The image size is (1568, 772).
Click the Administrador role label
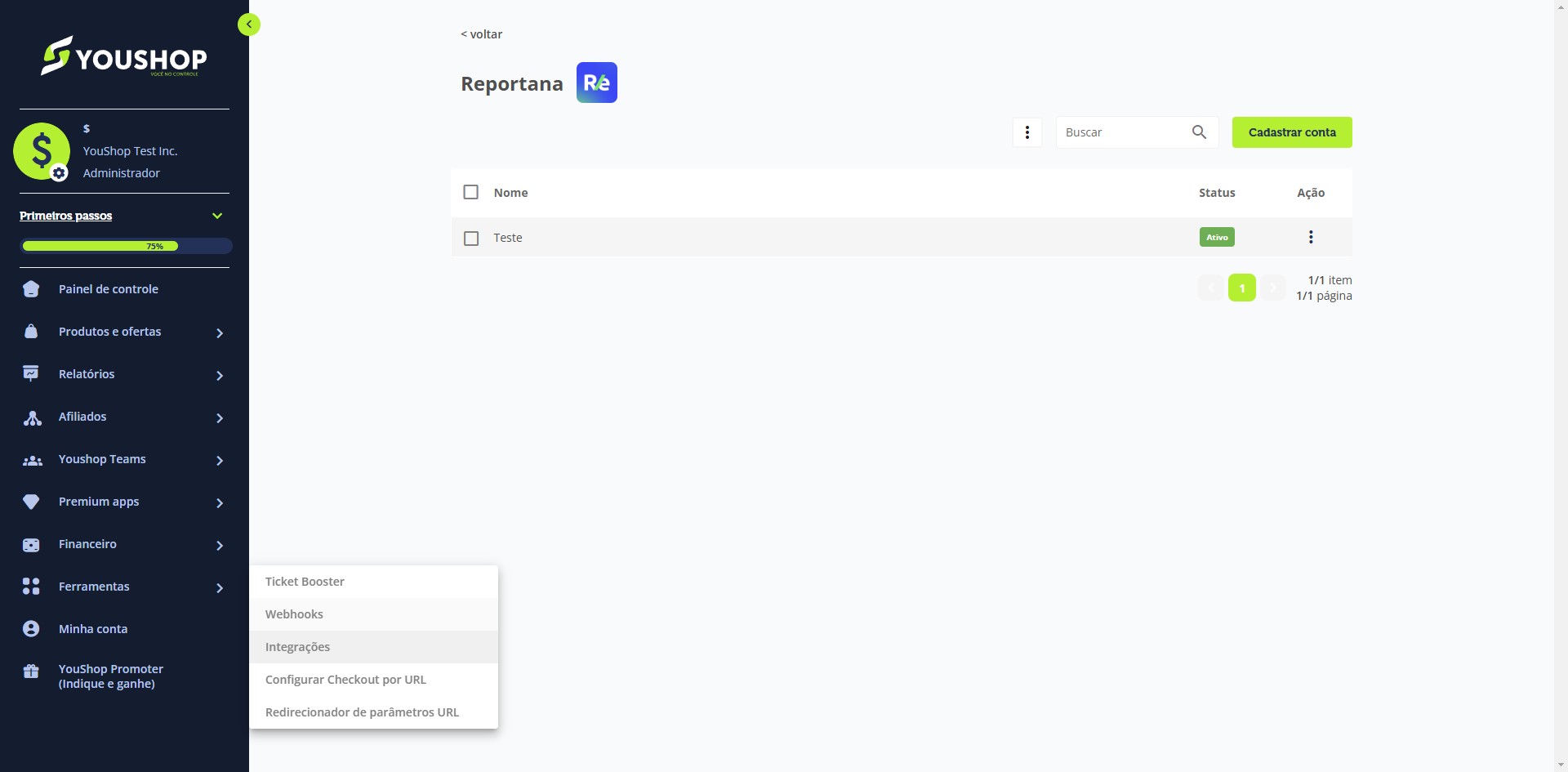click(x=122, y=173)
